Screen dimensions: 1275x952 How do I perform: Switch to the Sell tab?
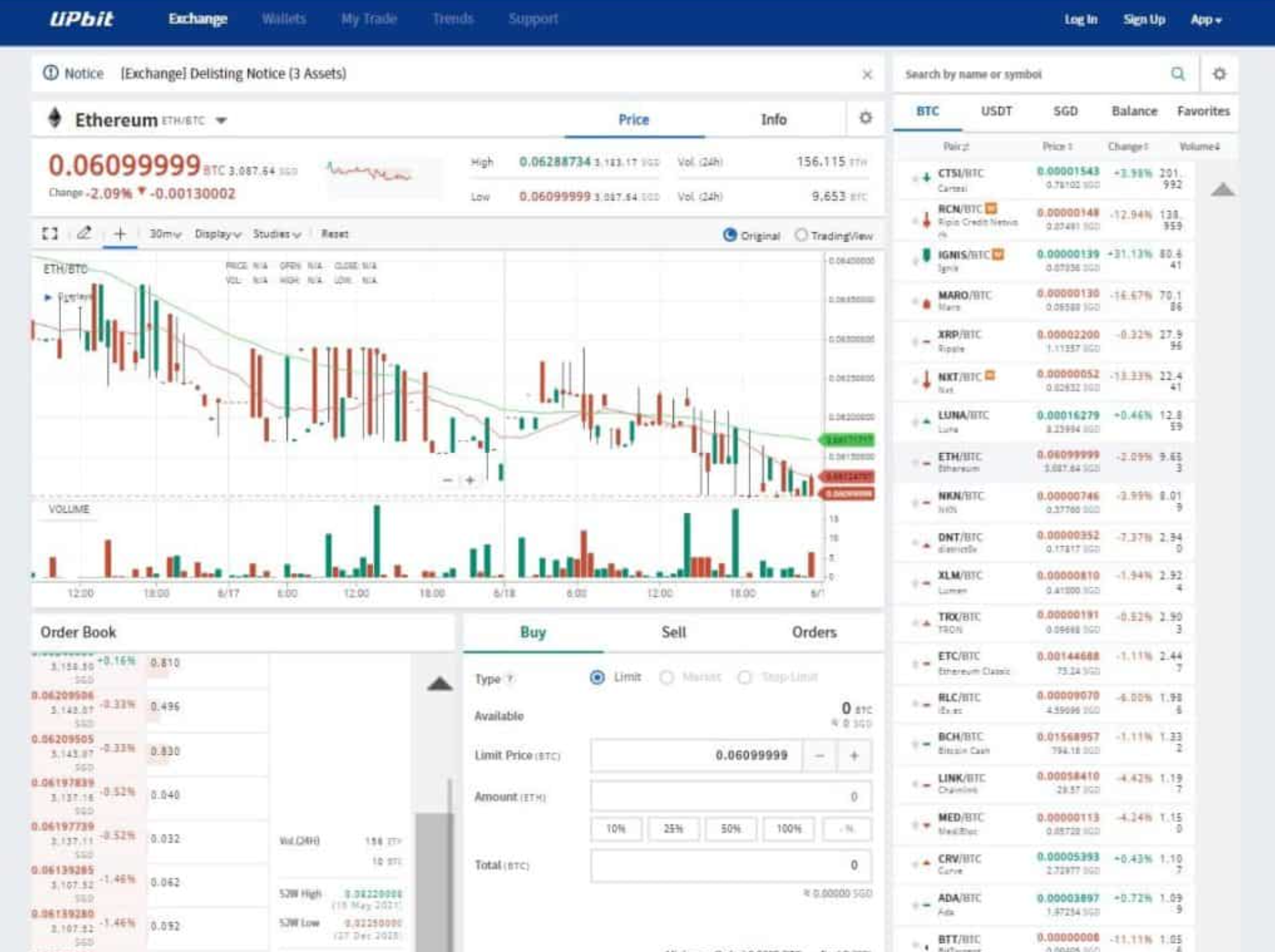coord(673,633)
